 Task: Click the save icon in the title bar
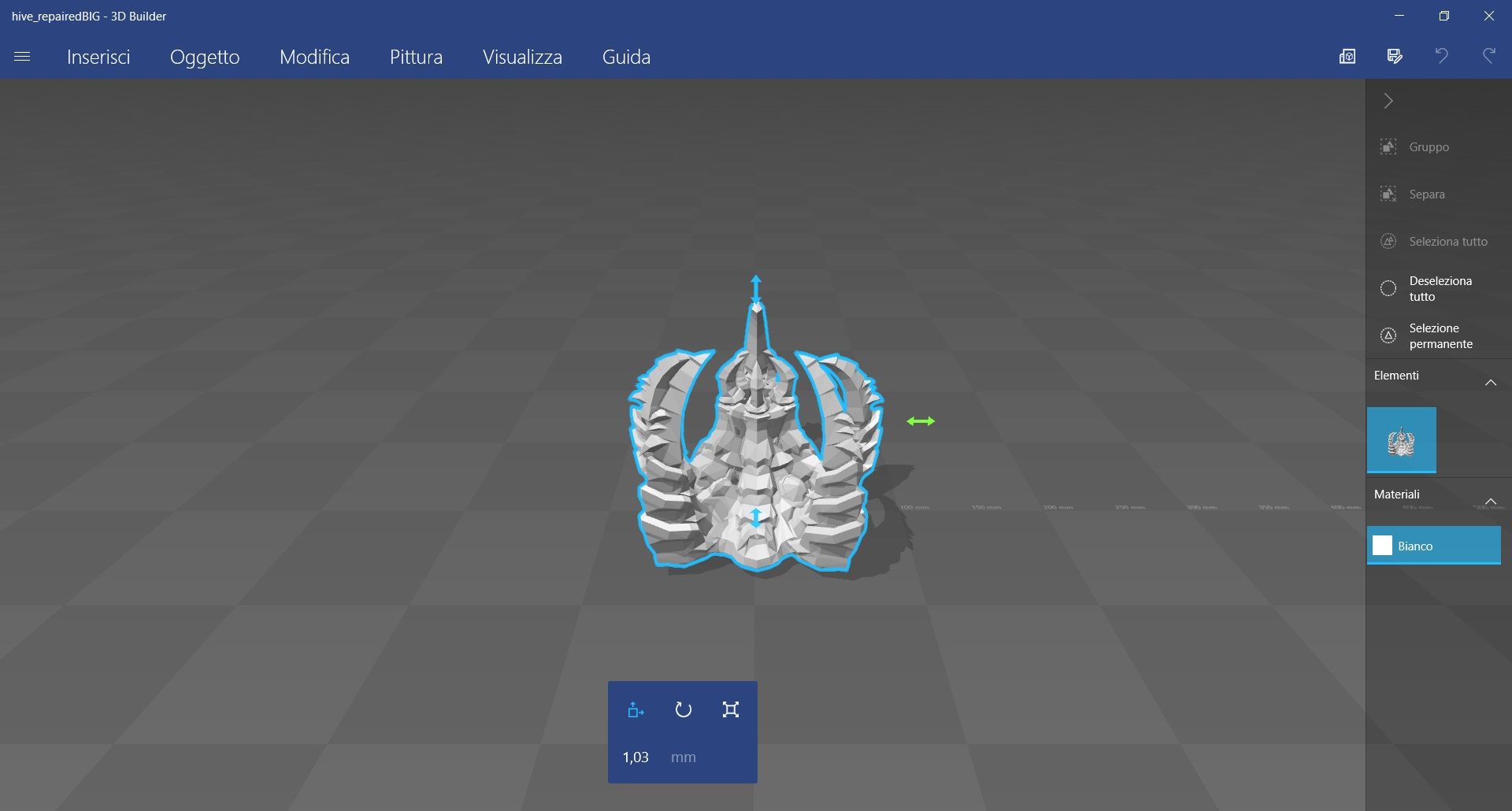[1395, 56]
